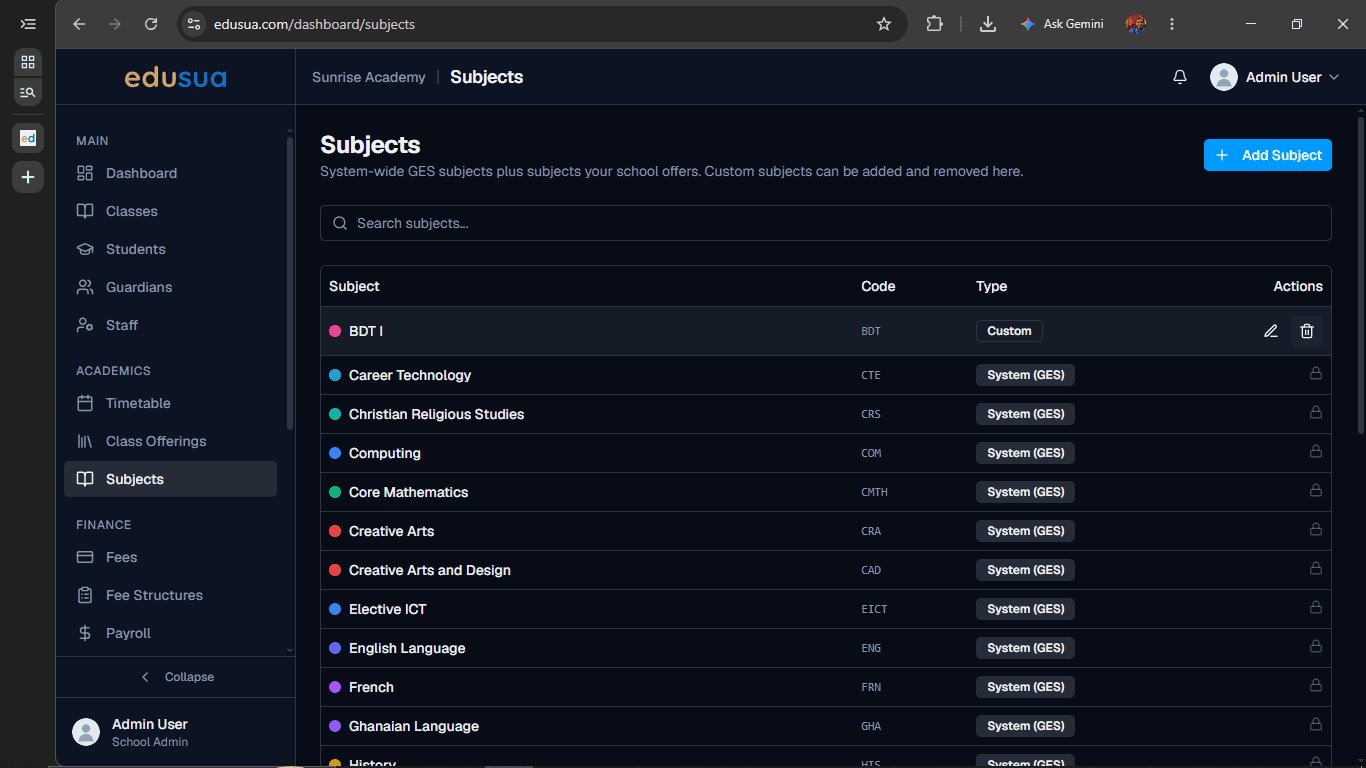Open Classes in sidebar
The width and height of the screenshot is (1366, 768).
click(x=170, y=211)
